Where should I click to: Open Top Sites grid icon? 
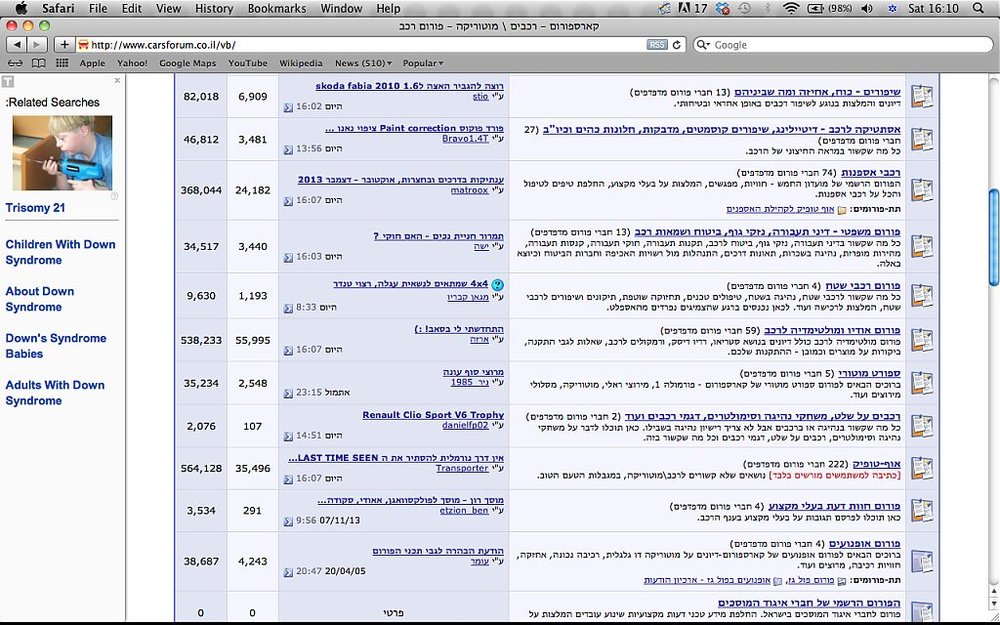point(62,63)
